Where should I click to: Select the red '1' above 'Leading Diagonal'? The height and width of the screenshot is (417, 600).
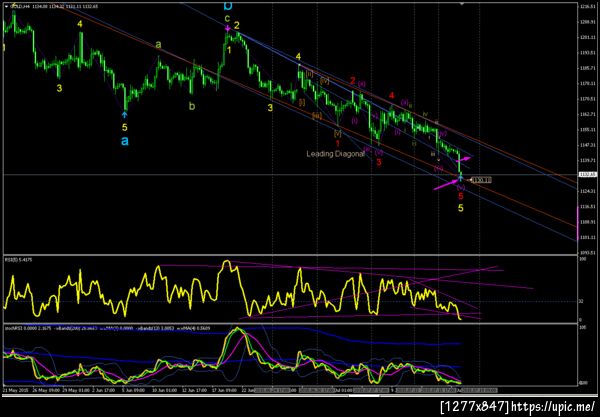click(338, 144)
